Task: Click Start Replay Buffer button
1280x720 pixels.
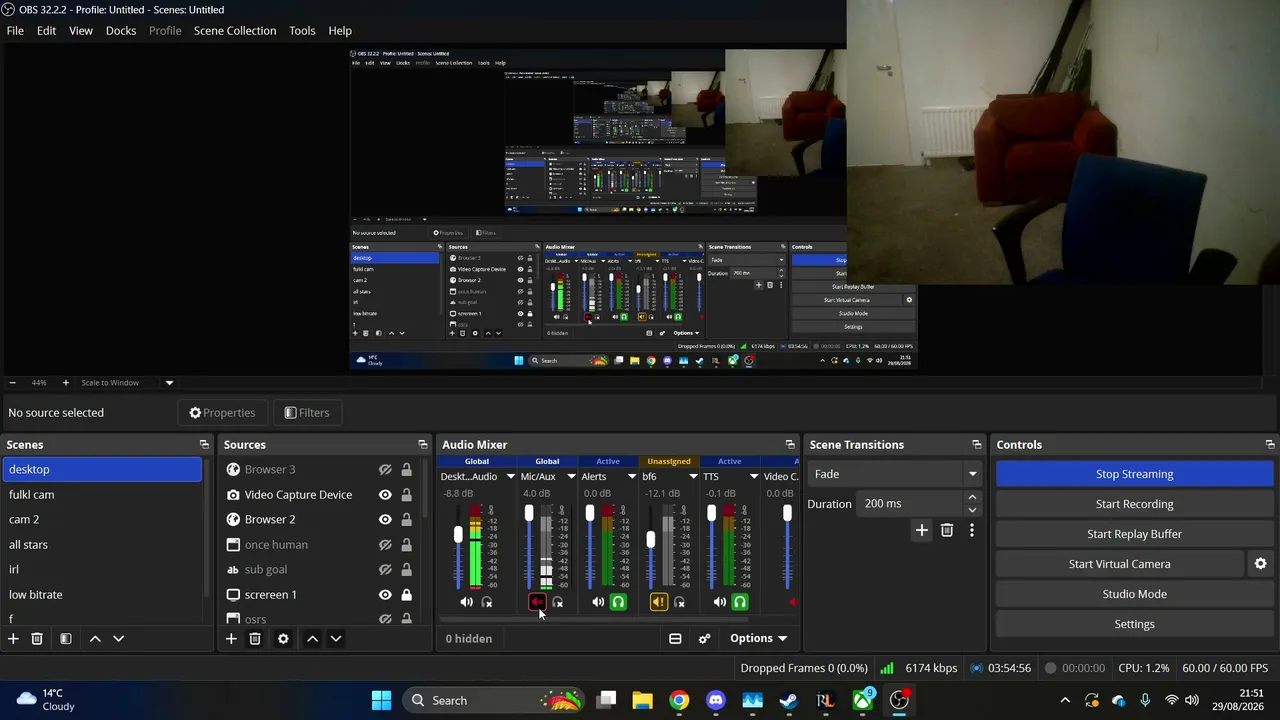Action: [1134, 534]
